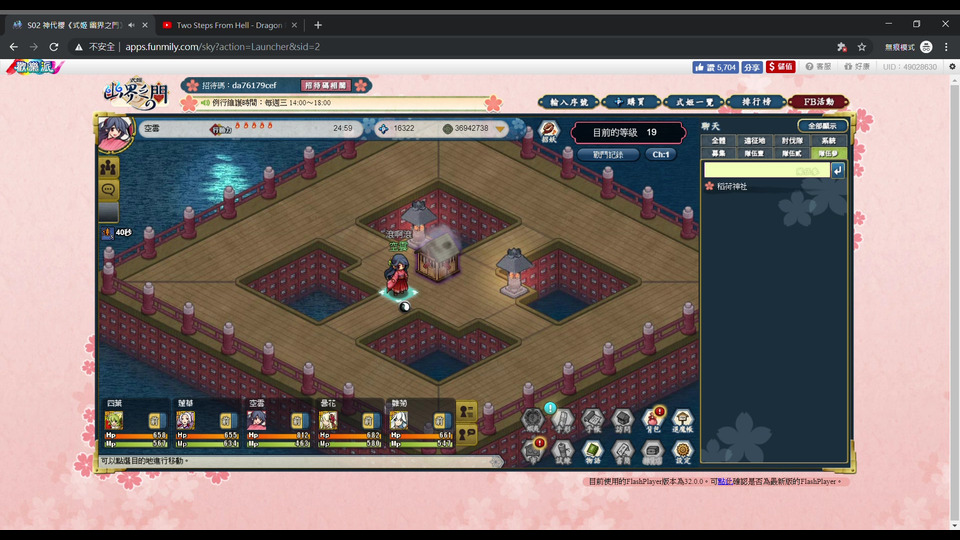Screen dimensions: 960x540
Task: Select the 討伐隊 chat tab
Action: point(792,141)
